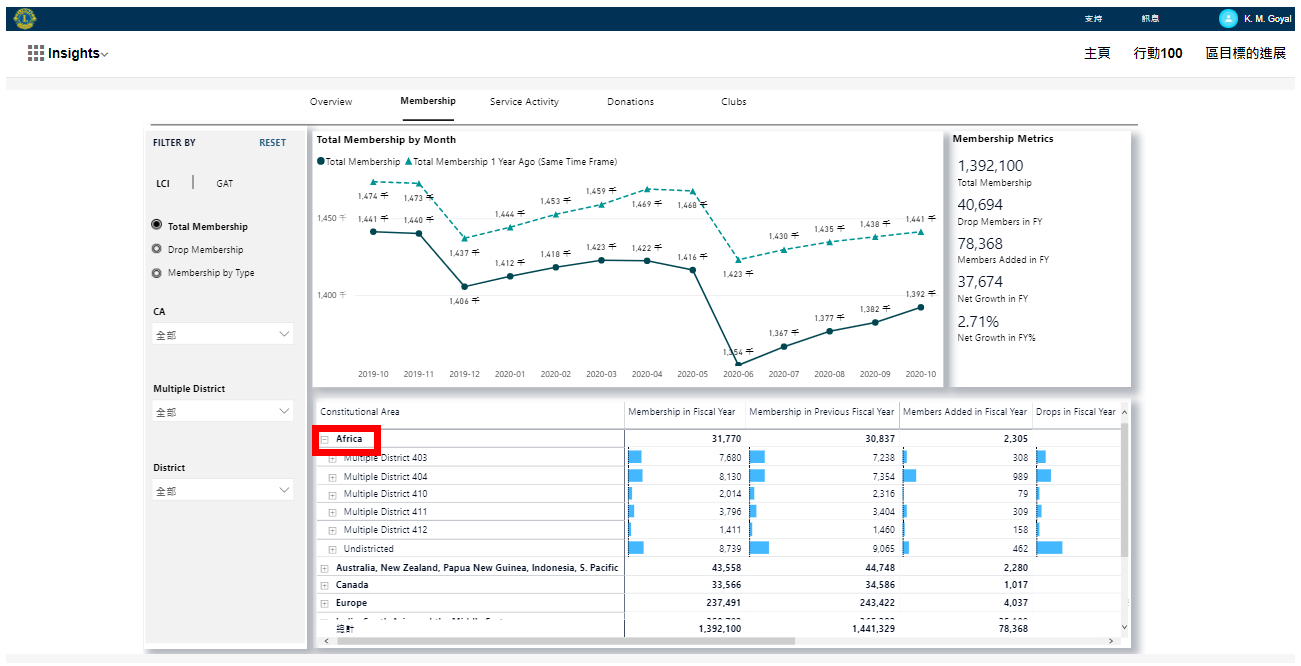
Task: Expand the Europe row plus icon
Action: coord(325,604)
